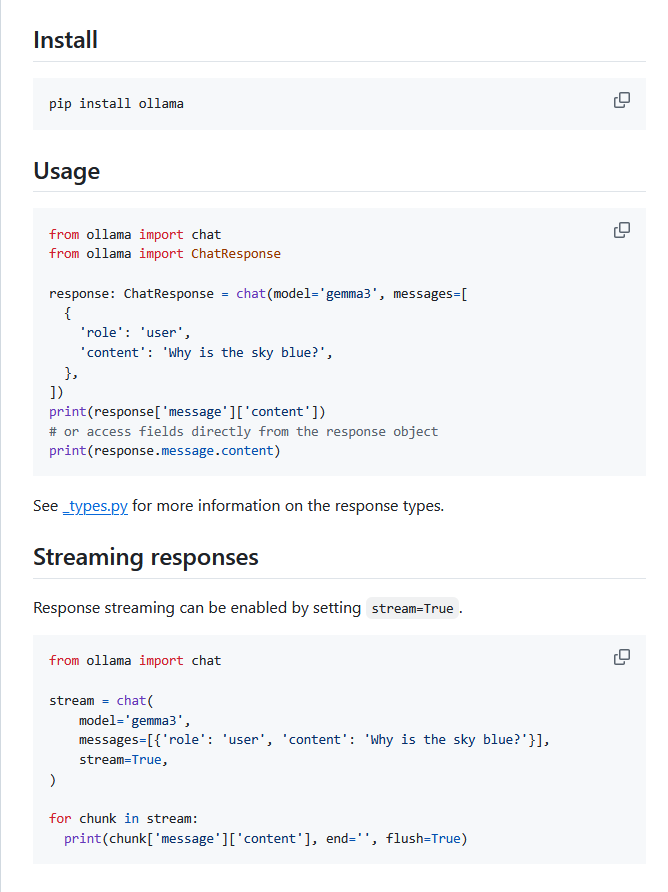Open the _types.py link
Viewport: 668px width, 892px height.
pyautogui.click(x=95, y=506)
